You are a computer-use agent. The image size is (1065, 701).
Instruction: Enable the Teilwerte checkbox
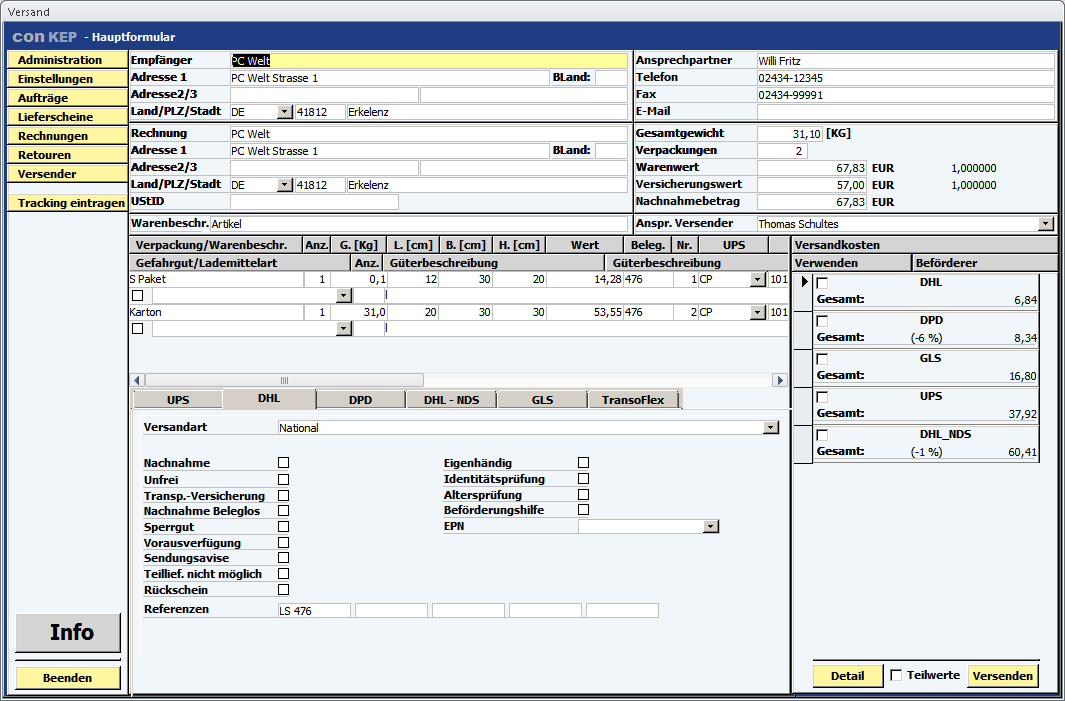click(896, 675)
